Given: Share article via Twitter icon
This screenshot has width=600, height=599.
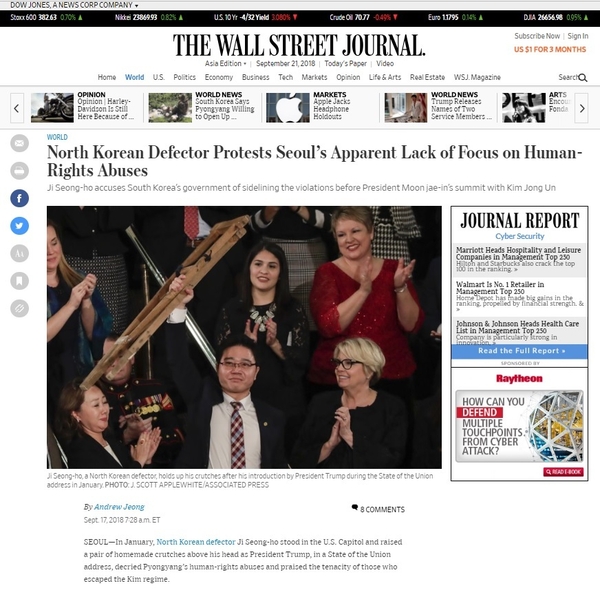Looking at the screenshot, I should coord(20,226).
